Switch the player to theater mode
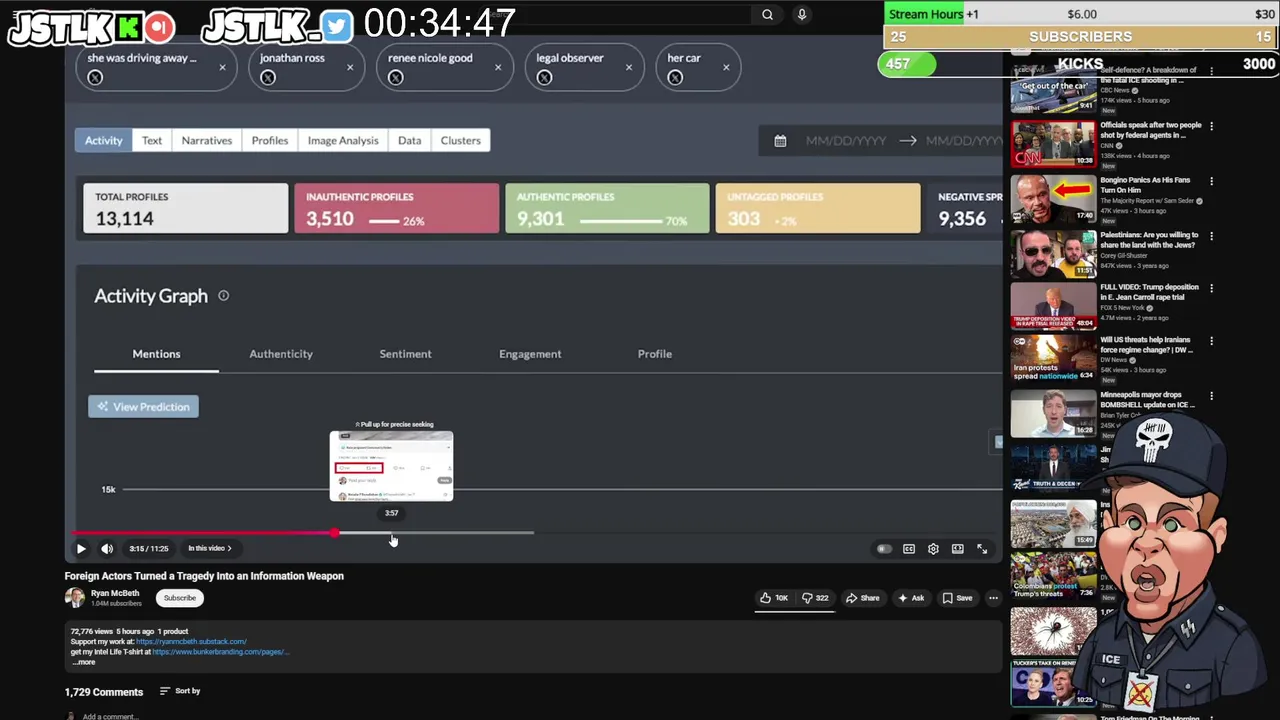 (x=958, y=548)
